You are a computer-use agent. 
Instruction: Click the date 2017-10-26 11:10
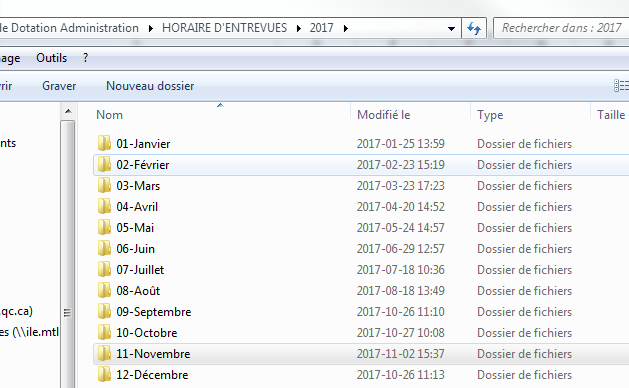pos(401,312)
